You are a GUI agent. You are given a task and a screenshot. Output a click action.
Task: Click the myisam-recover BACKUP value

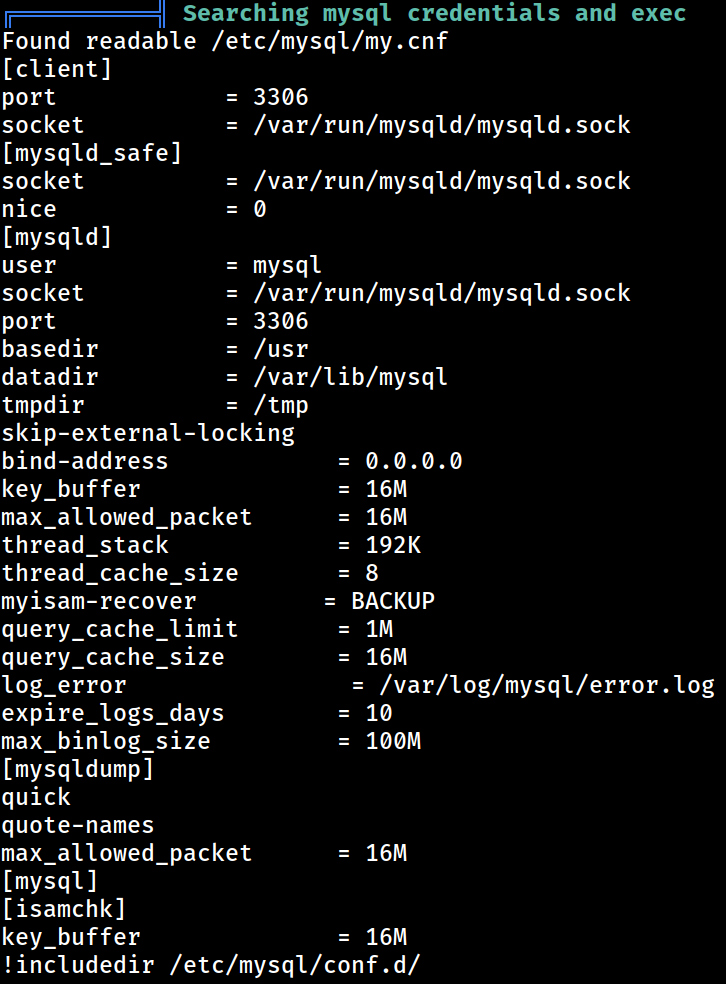393,601
